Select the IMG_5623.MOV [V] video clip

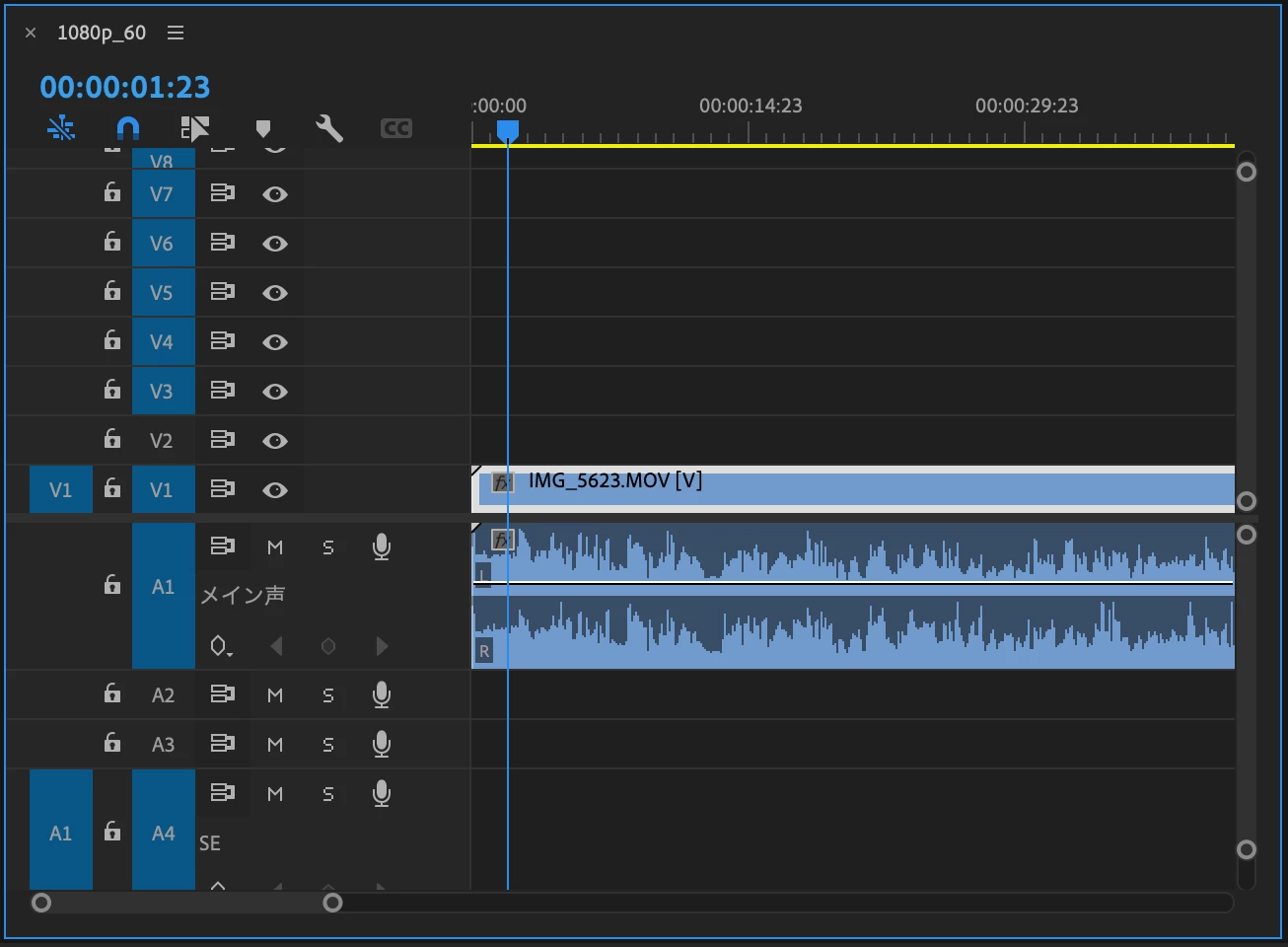point(853,488)
